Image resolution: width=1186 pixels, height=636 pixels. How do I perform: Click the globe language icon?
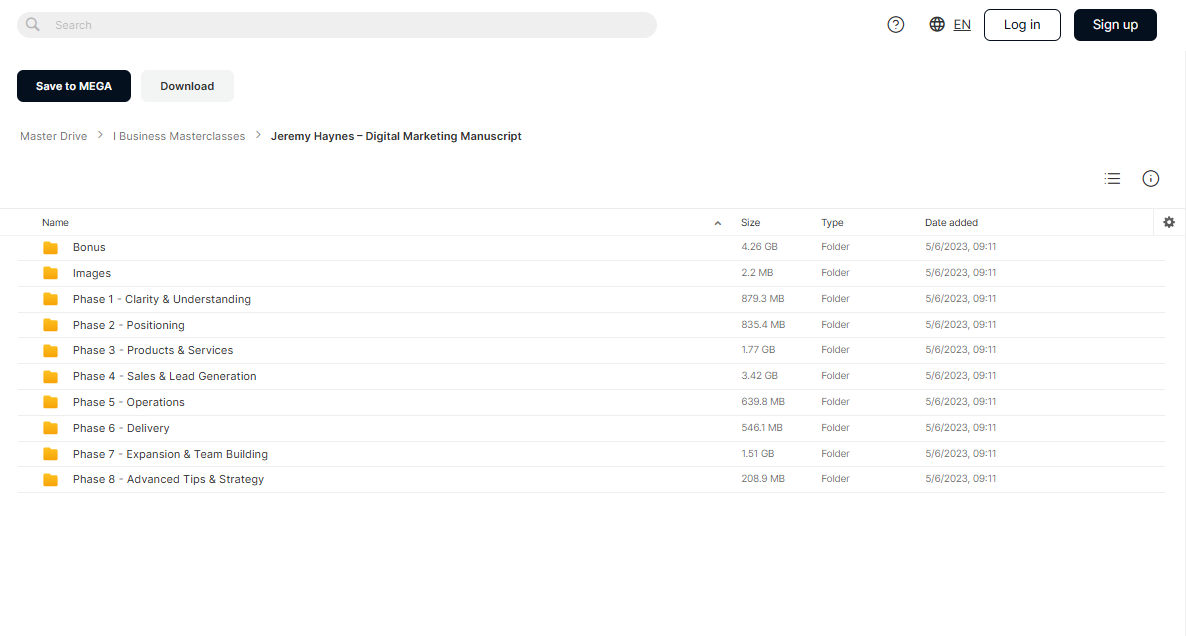tap(936, 24)
